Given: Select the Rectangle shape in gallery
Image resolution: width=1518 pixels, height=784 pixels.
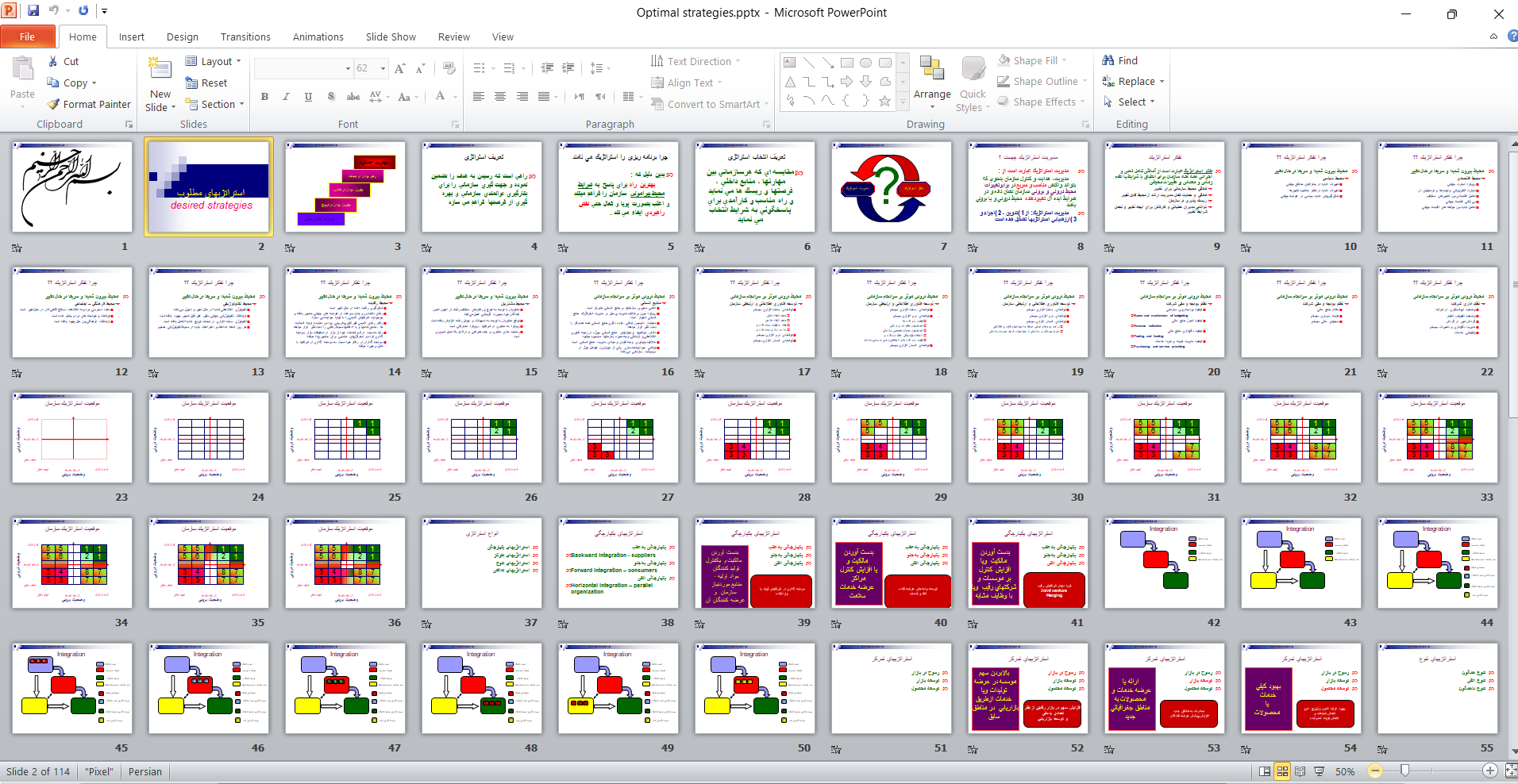Looking at the screenshot, I should click(x=847, y=62).
